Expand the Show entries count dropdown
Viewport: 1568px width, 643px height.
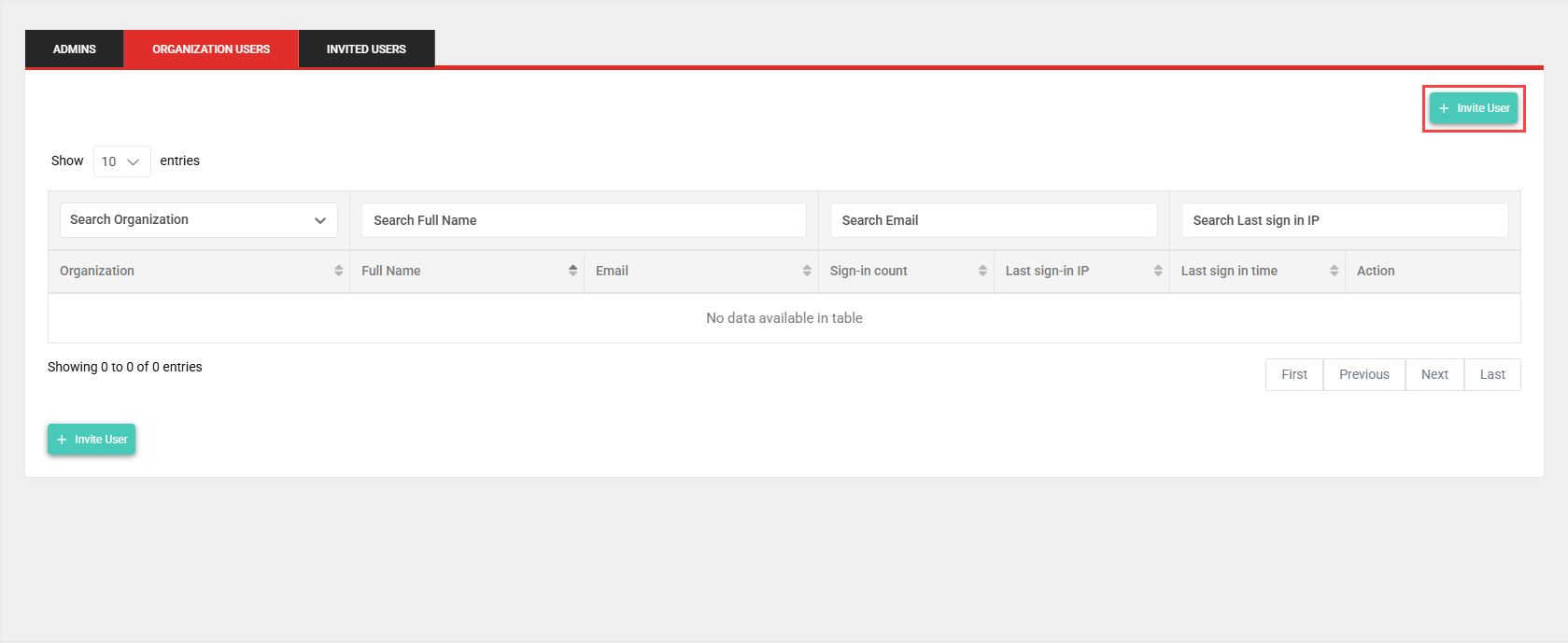121,161
